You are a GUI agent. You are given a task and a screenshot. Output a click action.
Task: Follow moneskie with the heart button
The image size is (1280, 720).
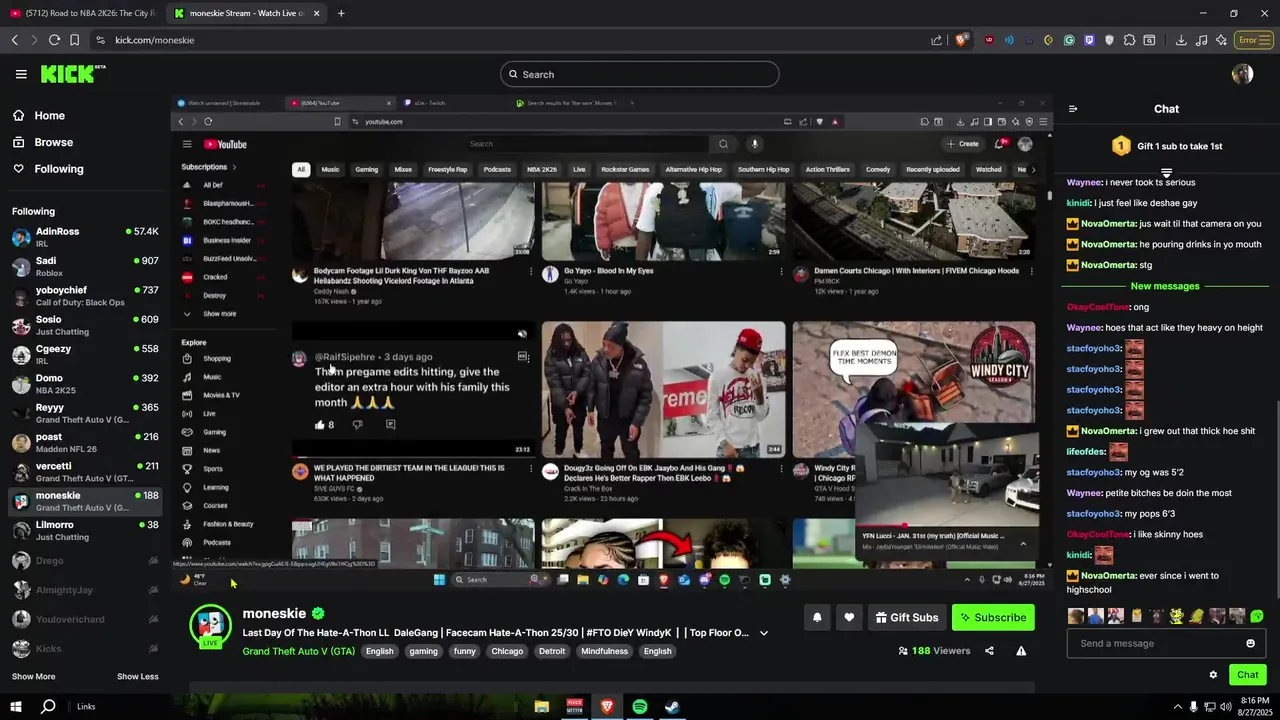pyautogui.click(x=849, y=618)
